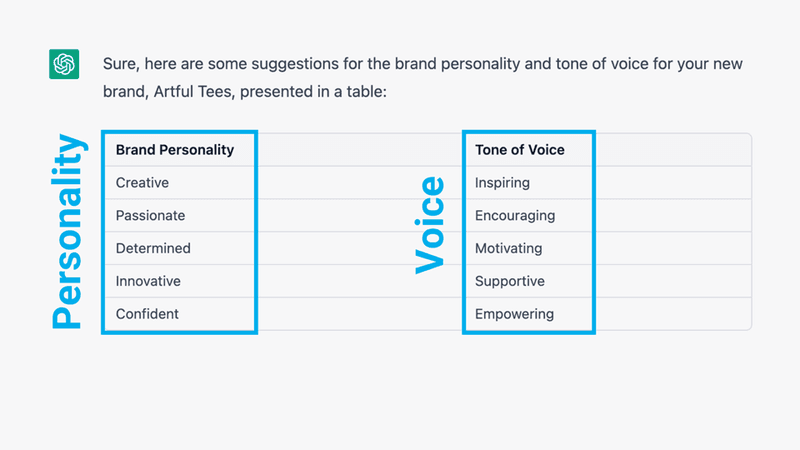Click the Motivating table cell
Image resolution: width=800 pixels, height=450 pixels.
coord(508,248)
